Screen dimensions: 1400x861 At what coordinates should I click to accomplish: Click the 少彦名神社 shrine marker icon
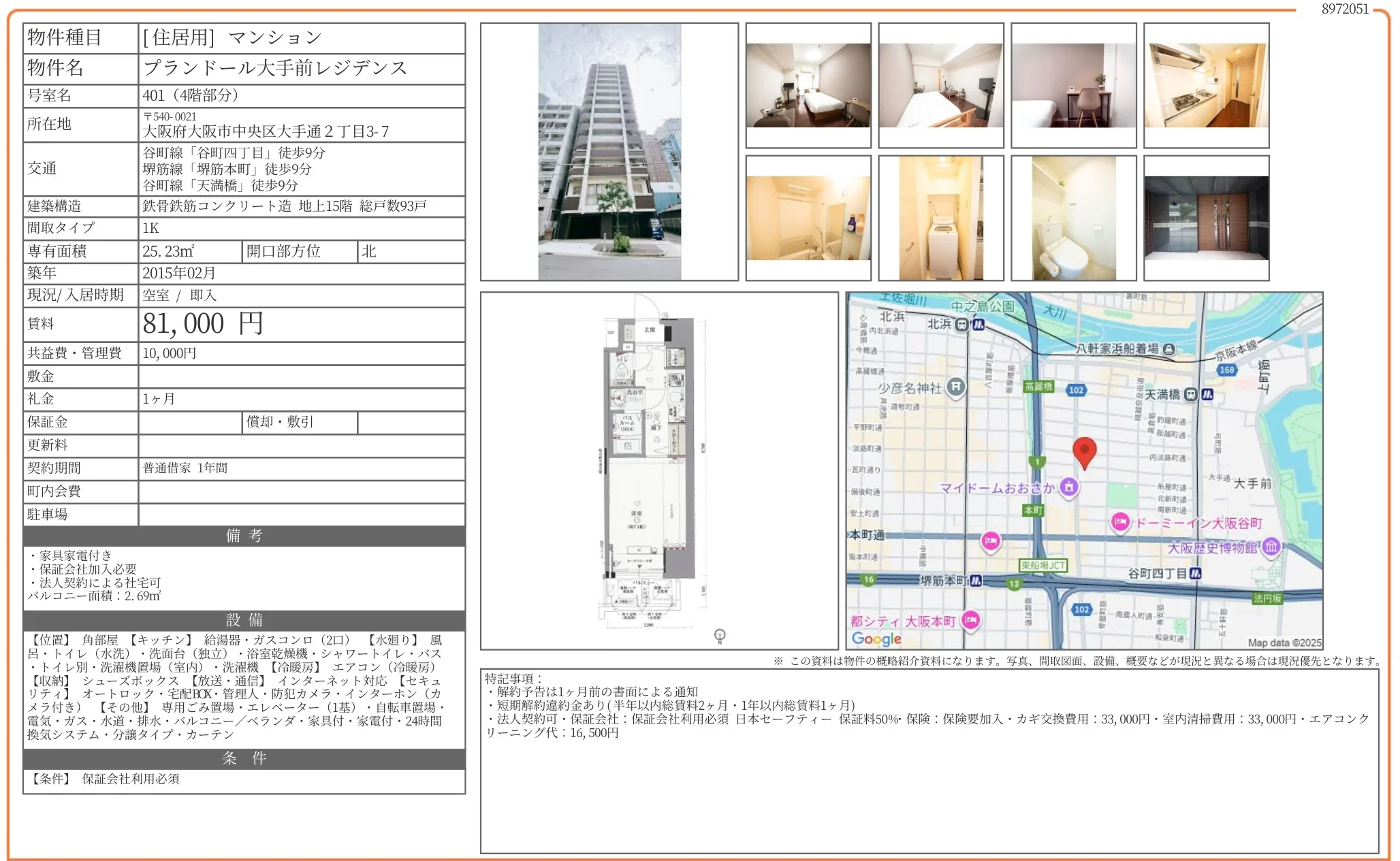(x=955, y=387)
